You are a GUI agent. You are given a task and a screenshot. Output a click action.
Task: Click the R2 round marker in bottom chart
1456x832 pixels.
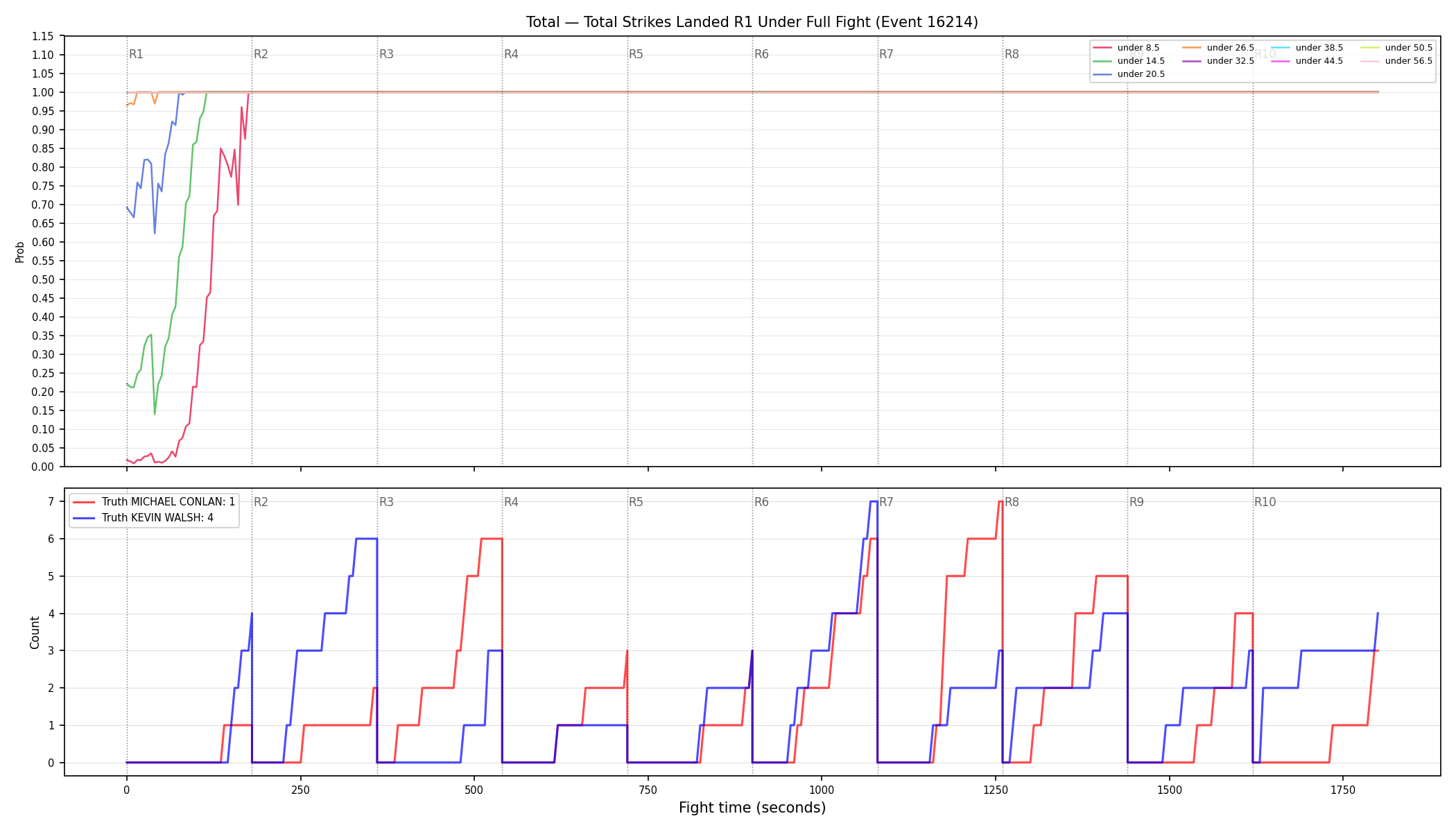coord(261,502)
